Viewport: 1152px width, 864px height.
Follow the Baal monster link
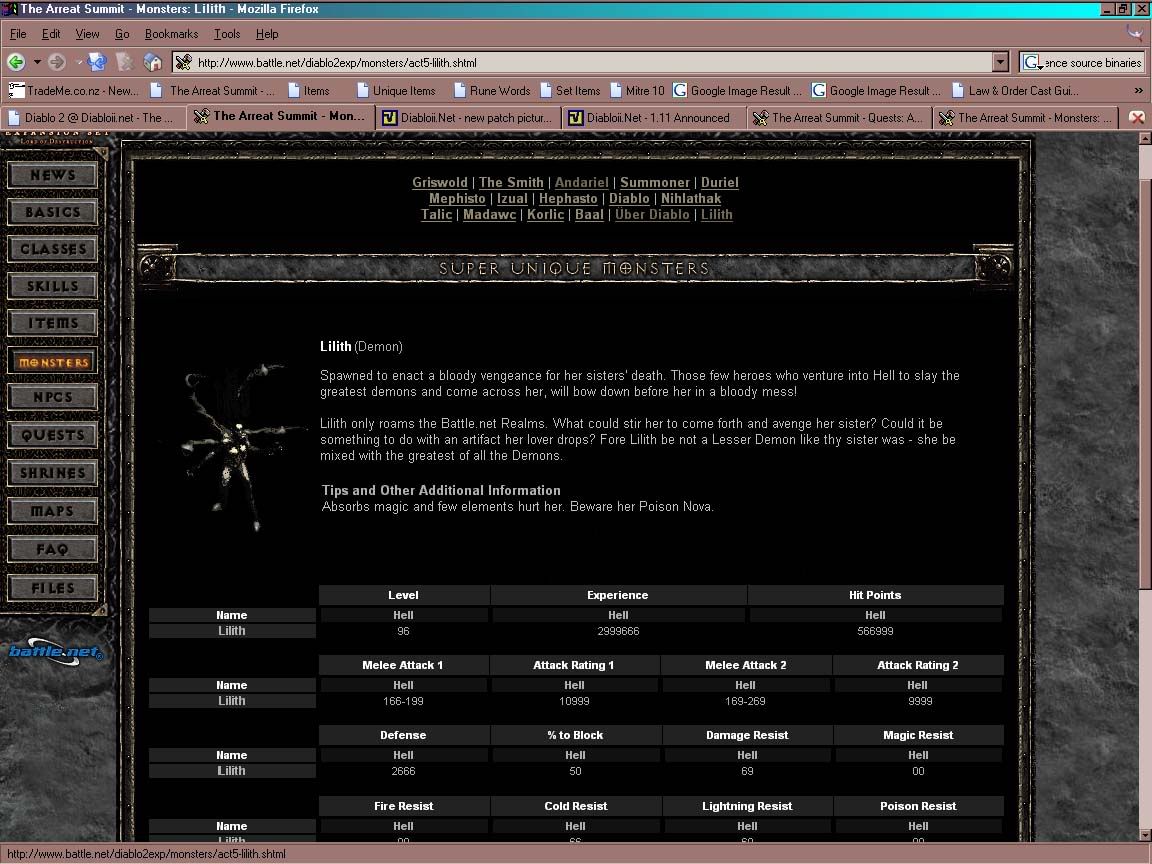click(588, 215)
